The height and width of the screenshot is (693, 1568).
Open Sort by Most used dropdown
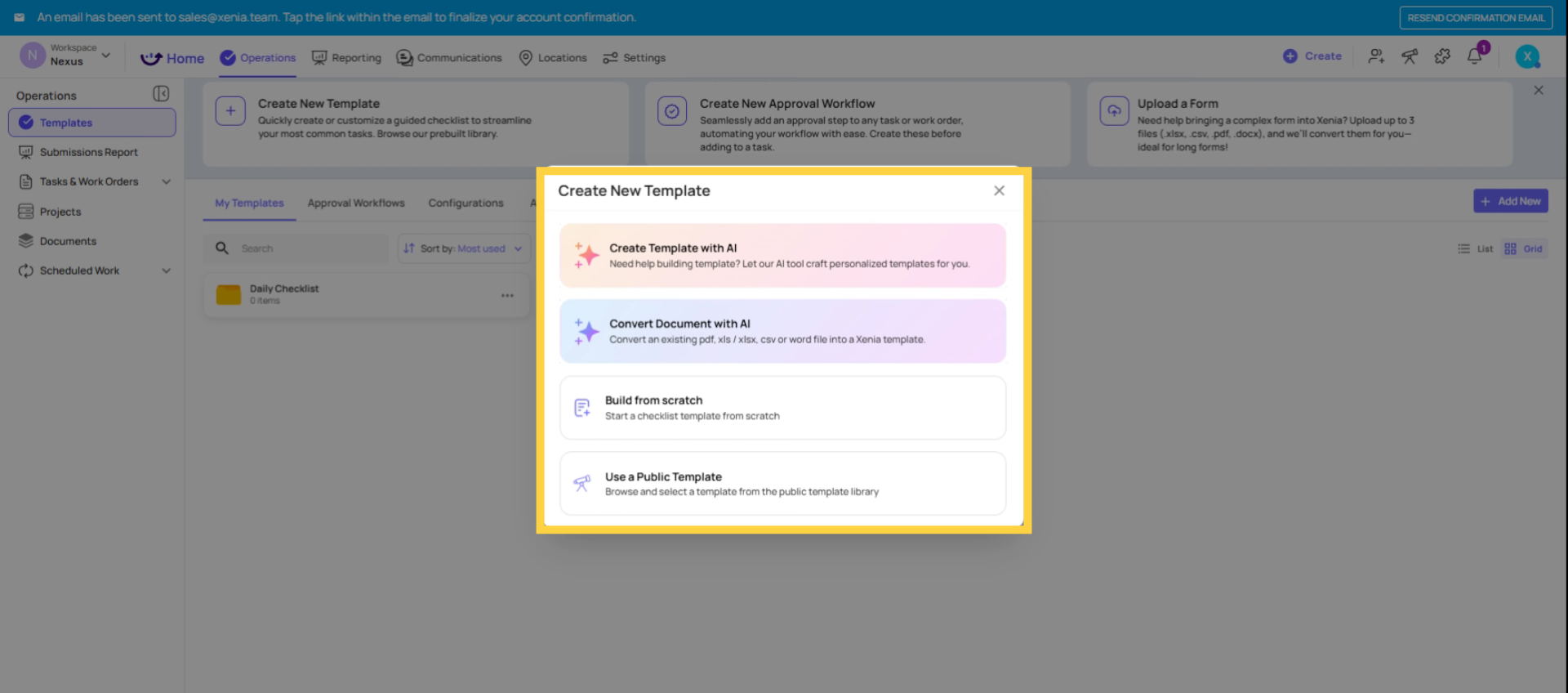click(464, 248)
